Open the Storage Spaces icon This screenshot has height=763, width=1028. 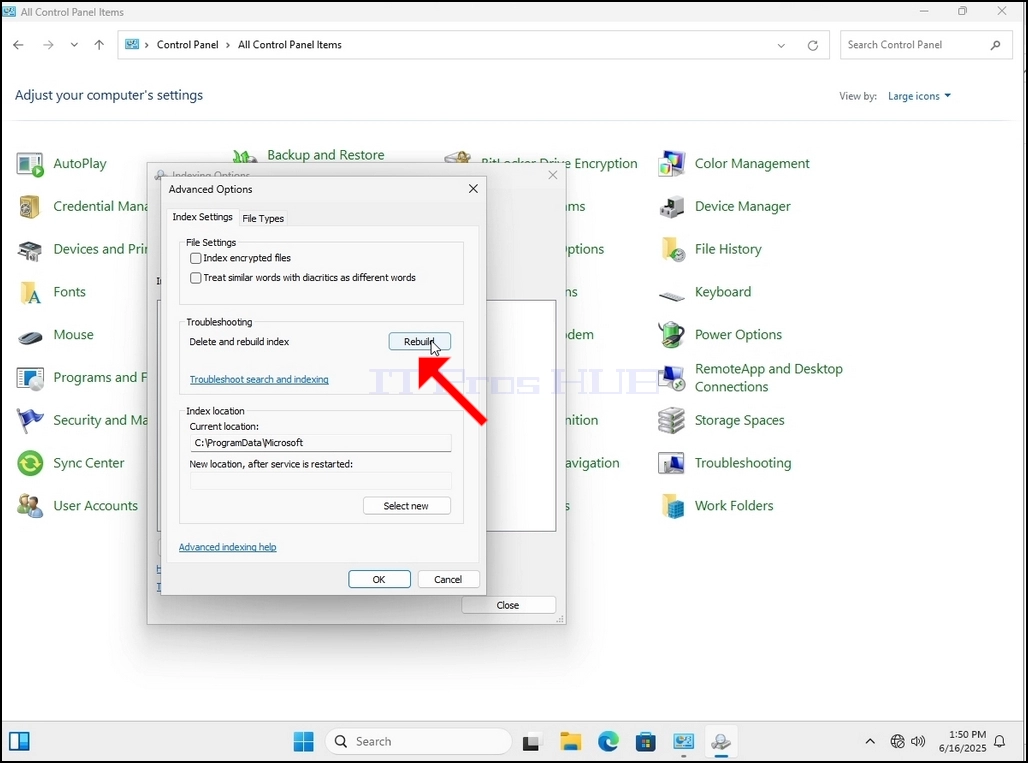pyautogui.click(x=671, y=421)
